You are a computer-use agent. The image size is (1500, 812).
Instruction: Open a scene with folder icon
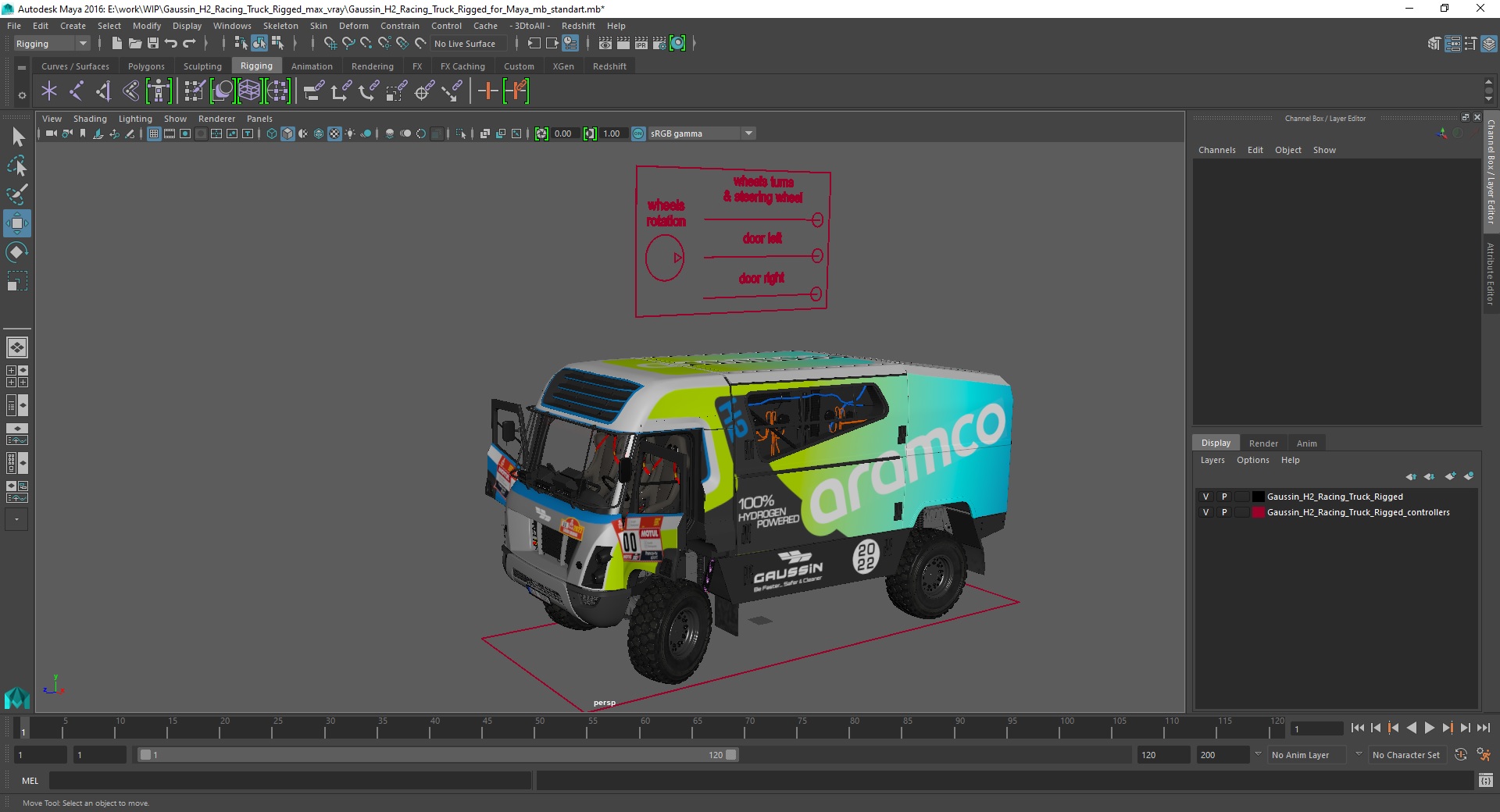[134, 44]
